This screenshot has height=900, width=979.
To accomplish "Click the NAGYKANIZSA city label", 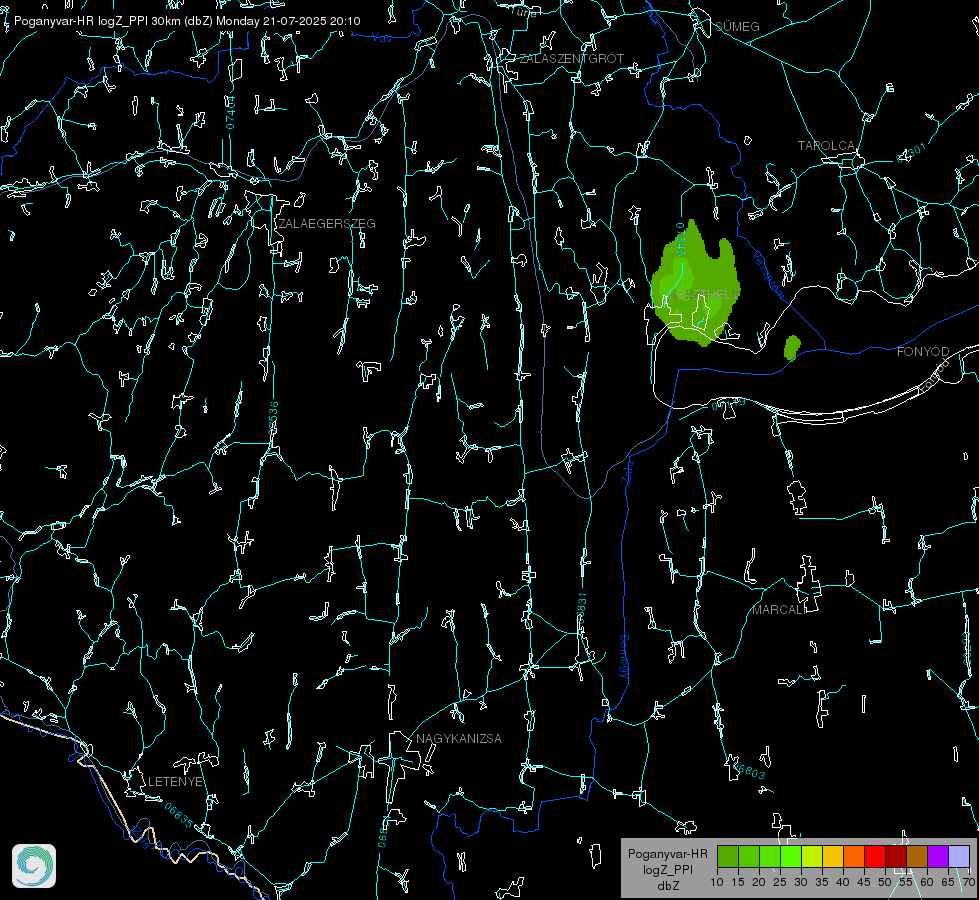I will click(459, 739).
